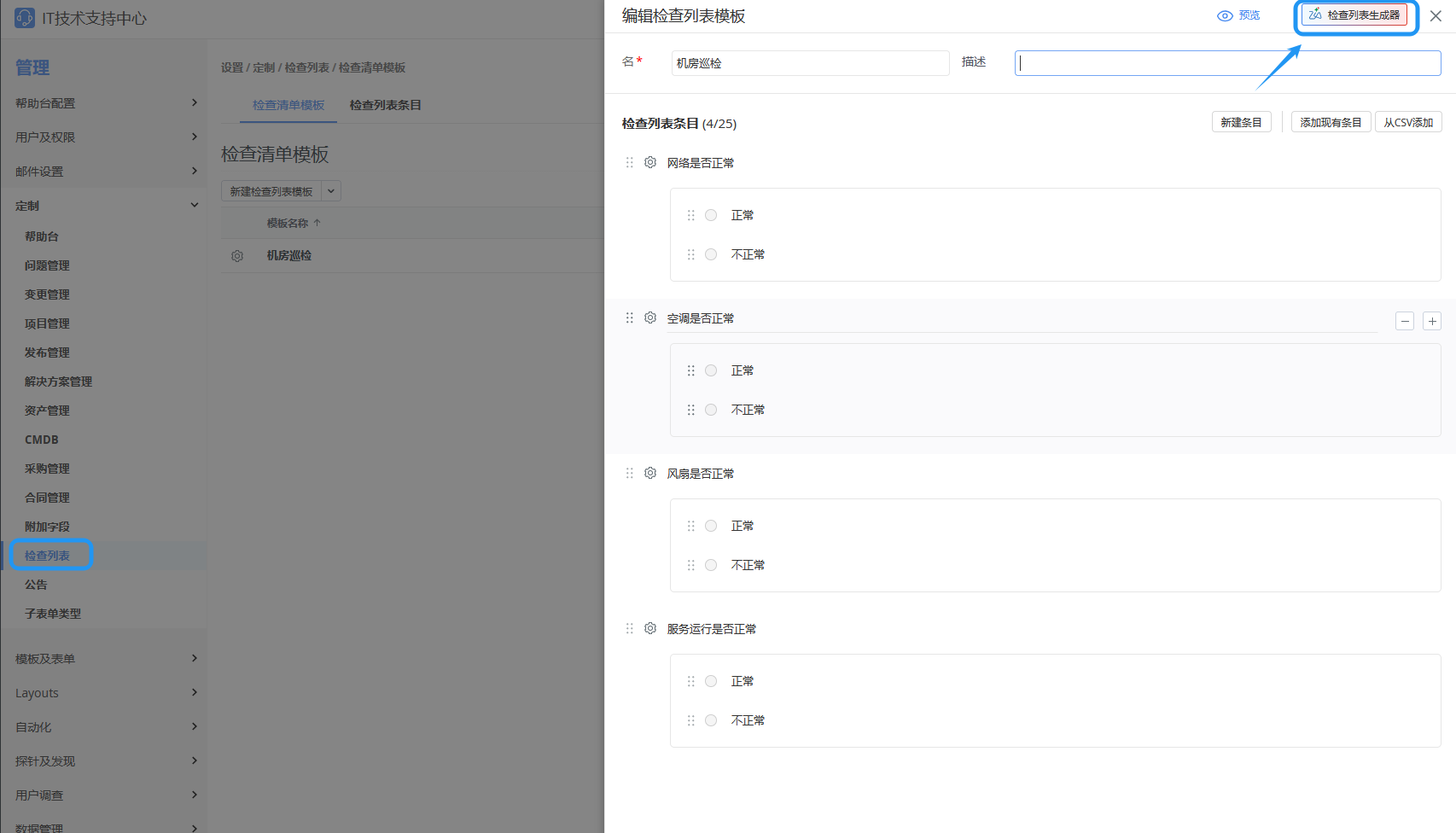Select 正常 radio under 服务运行是否正常

click(711, 681)
